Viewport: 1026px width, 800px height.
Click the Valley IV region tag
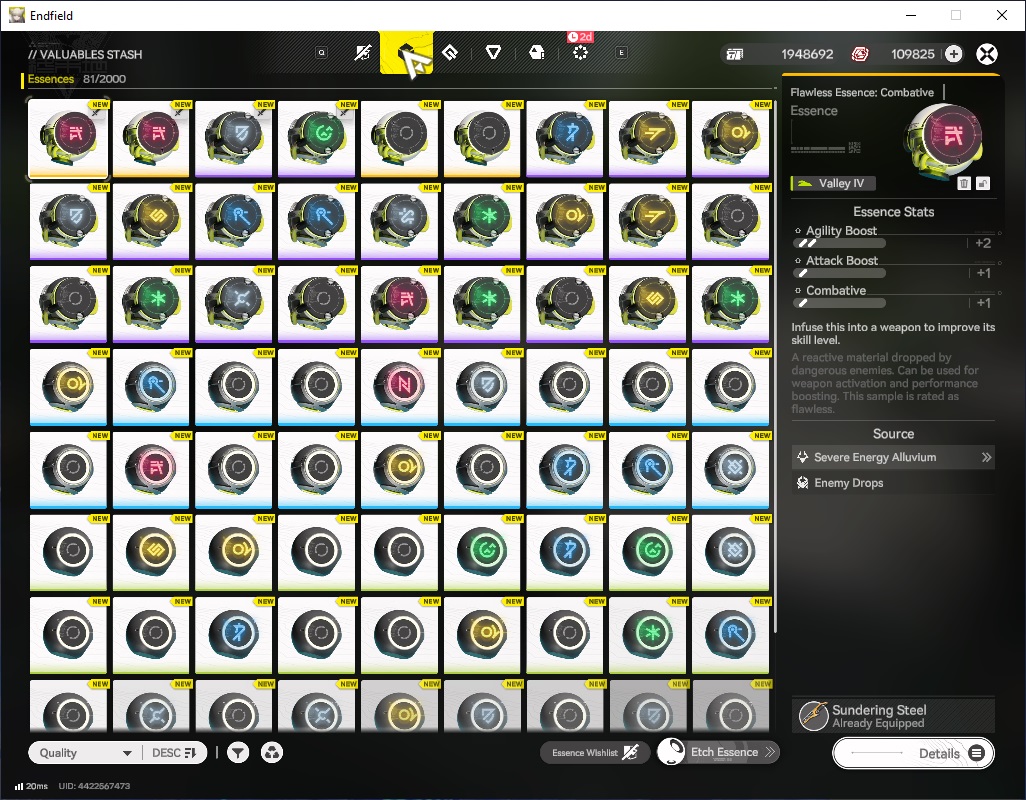[x=833, y=183]
